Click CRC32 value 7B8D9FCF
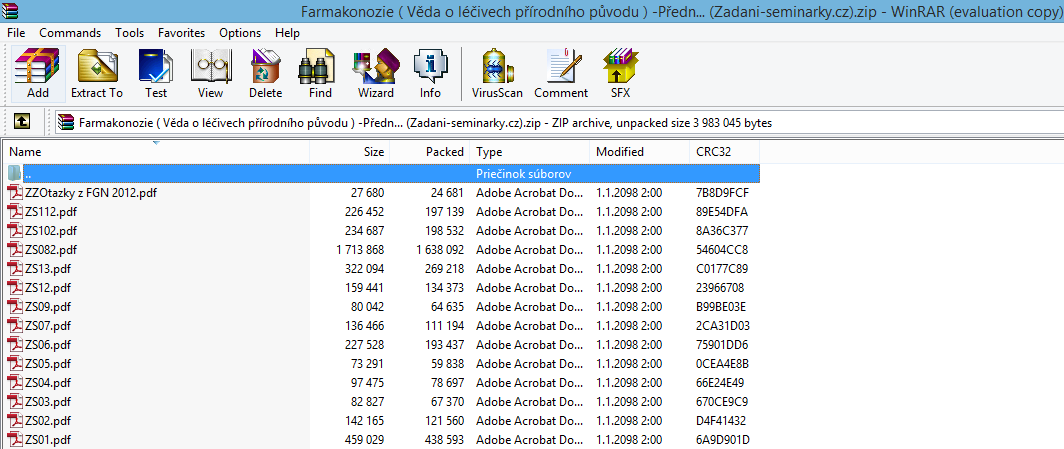1064x449 pixels. (723, 193)
